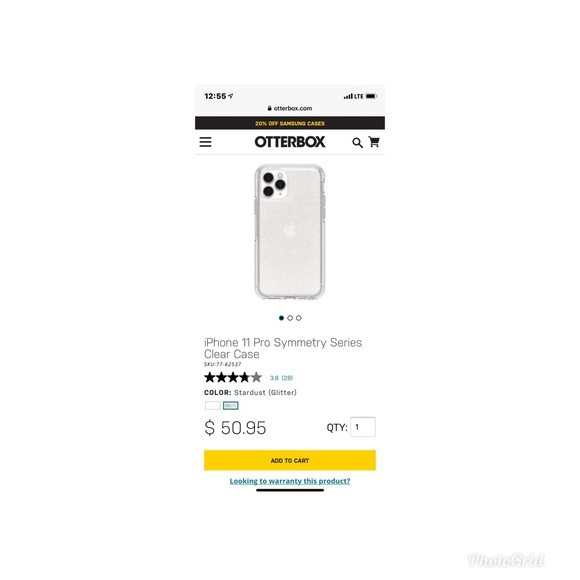Open the Looking to warranty this product link
The width and height of the screenshot is (580, 580).
(290, 481)
